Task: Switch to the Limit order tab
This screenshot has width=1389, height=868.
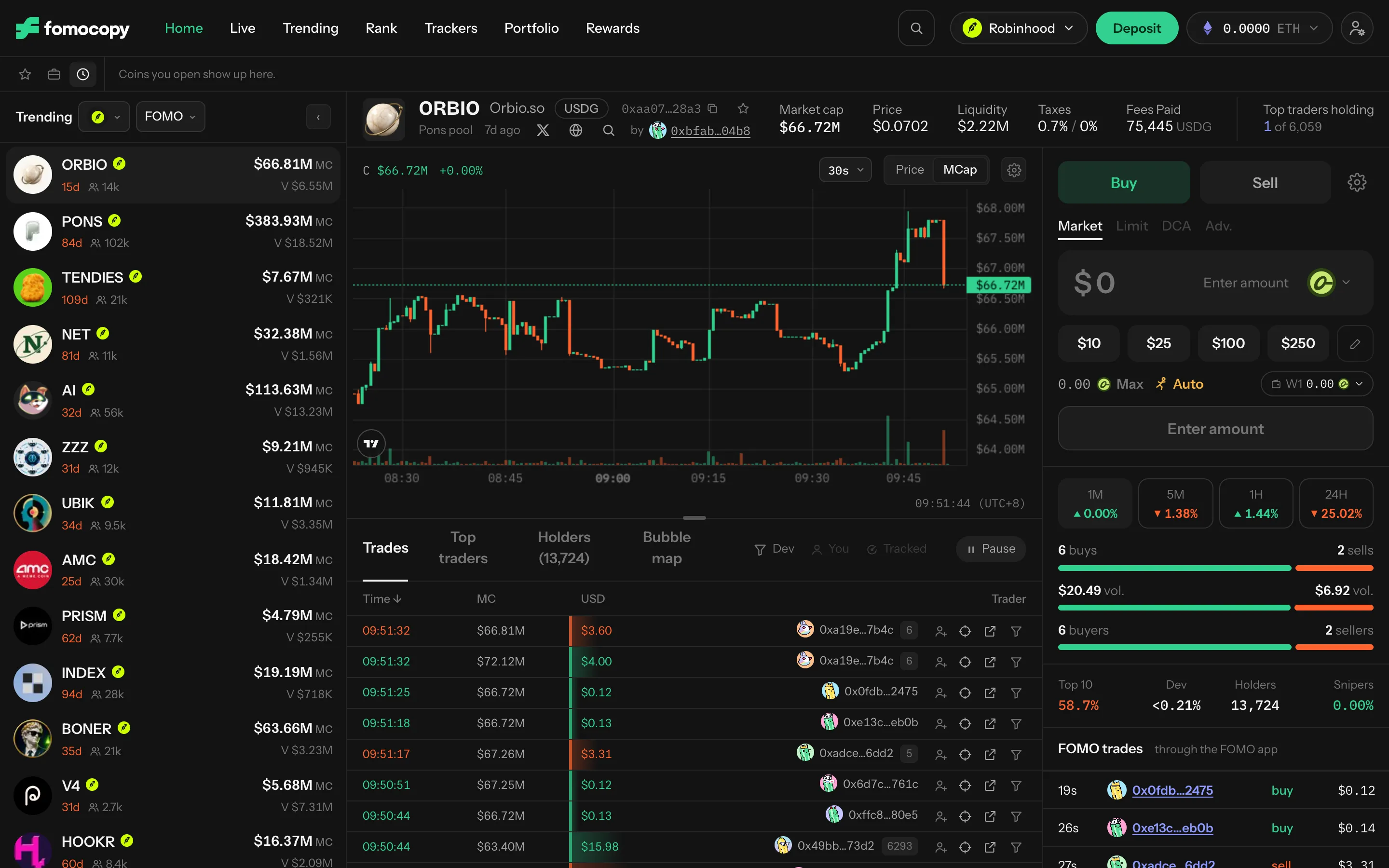Action: point(1131,226)
